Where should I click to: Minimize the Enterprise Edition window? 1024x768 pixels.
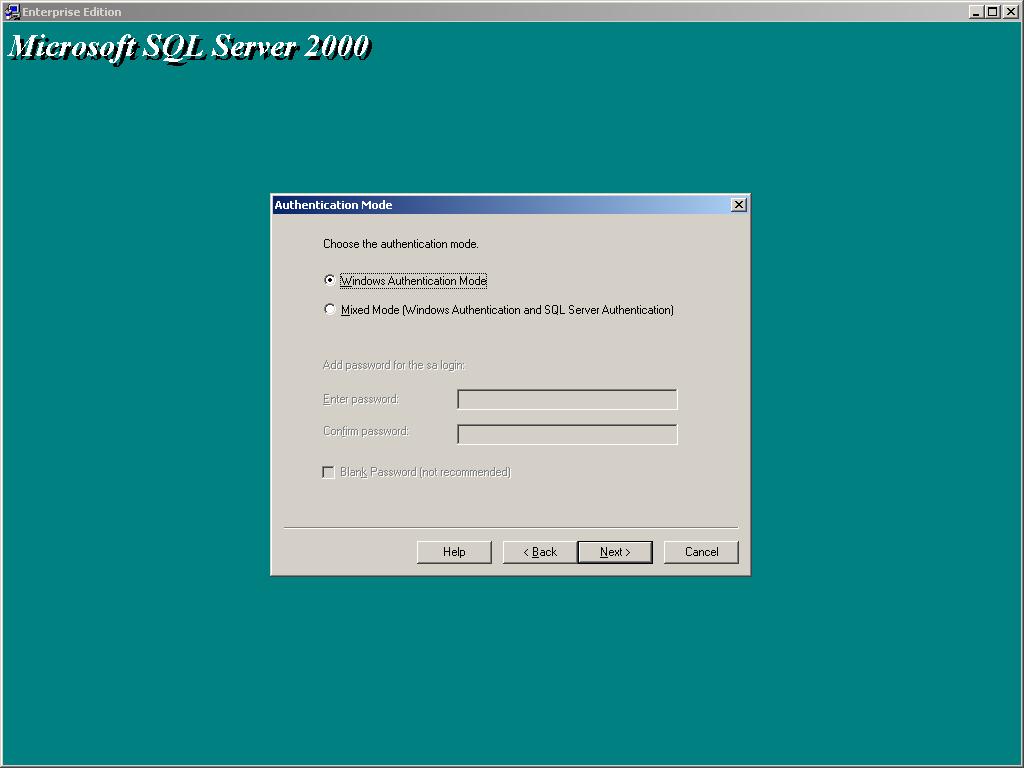tap(976, 12)
